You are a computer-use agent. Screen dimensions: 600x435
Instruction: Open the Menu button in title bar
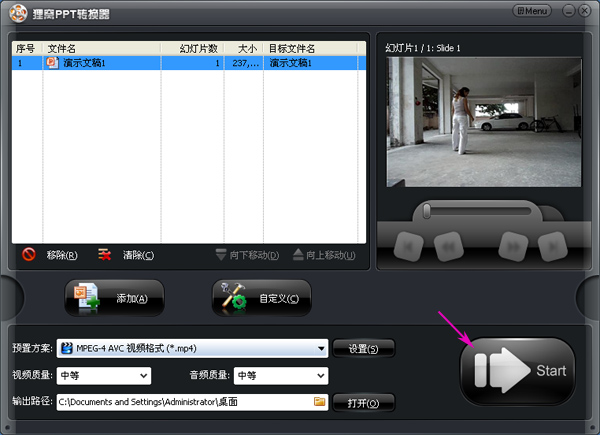[x=532, y=11]
